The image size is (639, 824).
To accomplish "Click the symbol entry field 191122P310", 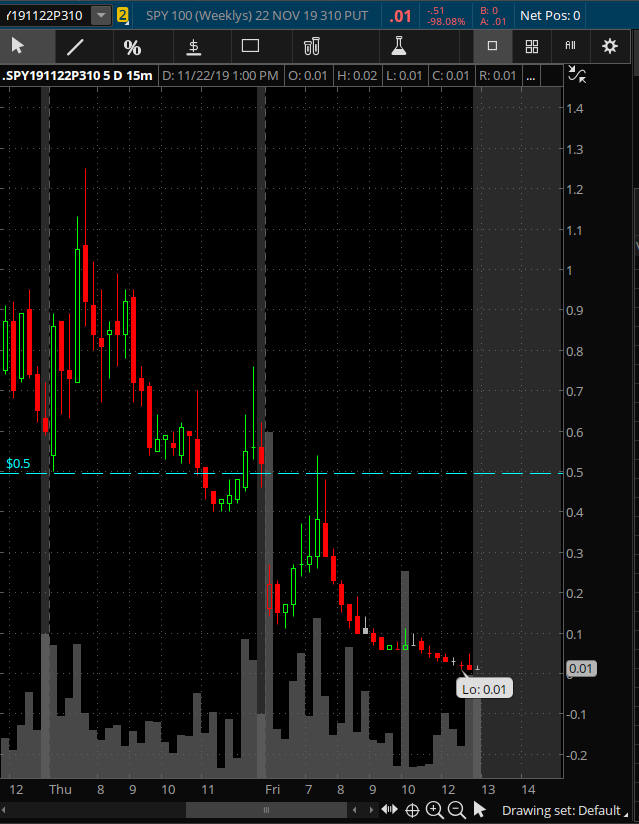I will pyautogui.click(x=45, y=16).
